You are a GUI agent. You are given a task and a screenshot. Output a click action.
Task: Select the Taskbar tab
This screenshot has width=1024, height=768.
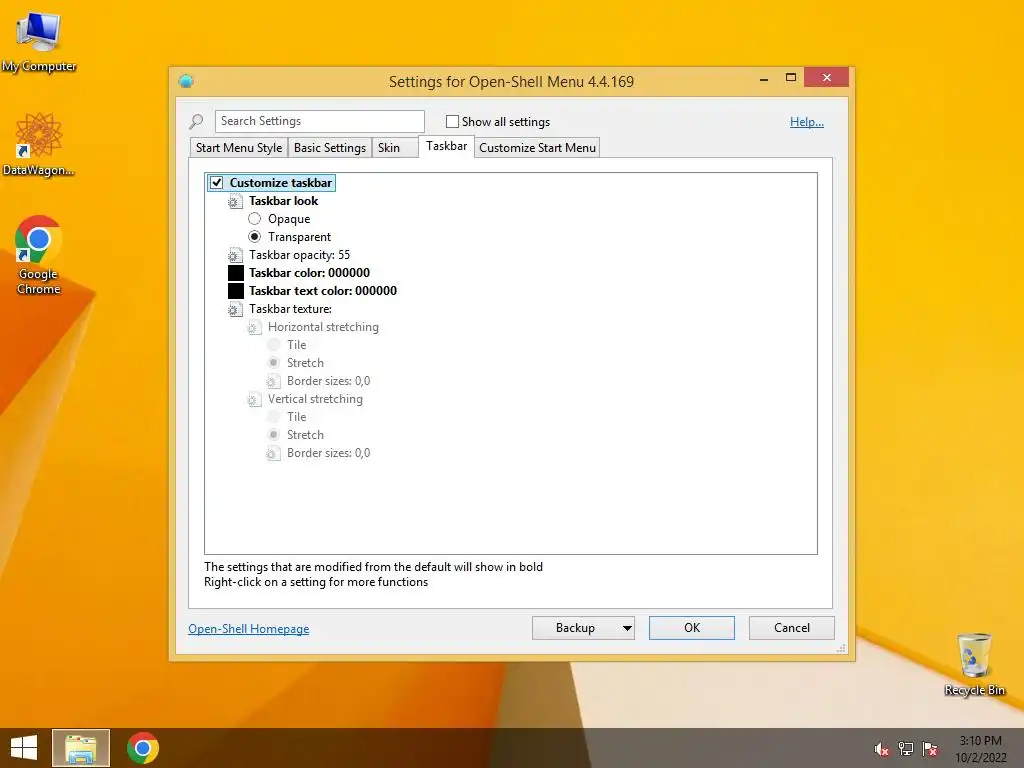447,146
